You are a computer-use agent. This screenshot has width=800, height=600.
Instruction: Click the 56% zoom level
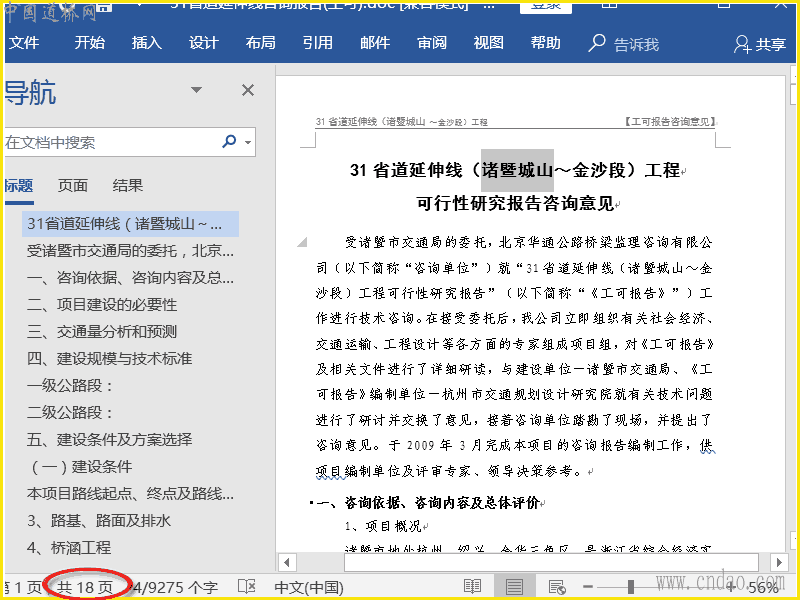pos(764,588)
